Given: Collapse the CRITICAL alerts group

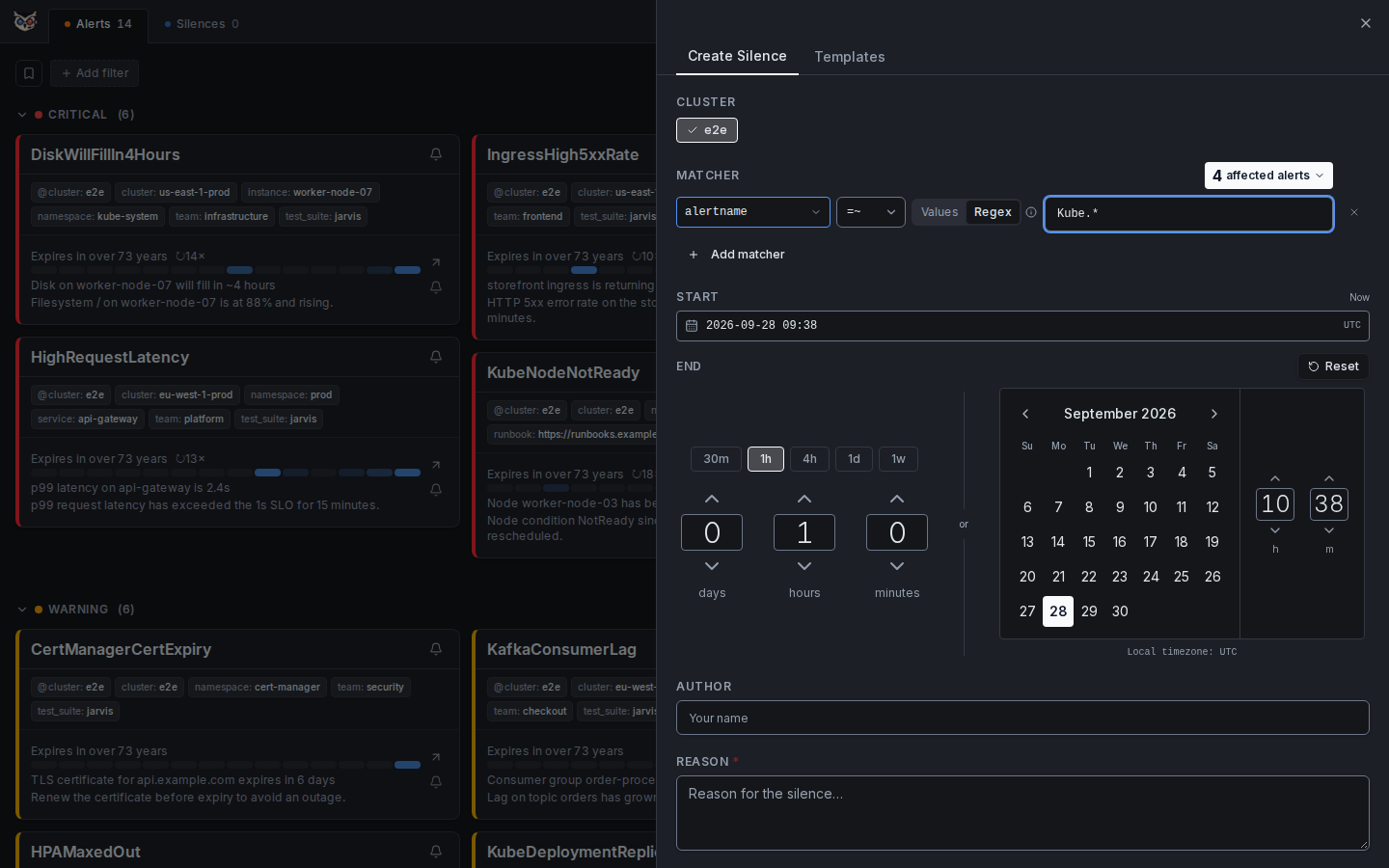Looking at the screenshot, I should pyautogui.click(x=22, y=115).
